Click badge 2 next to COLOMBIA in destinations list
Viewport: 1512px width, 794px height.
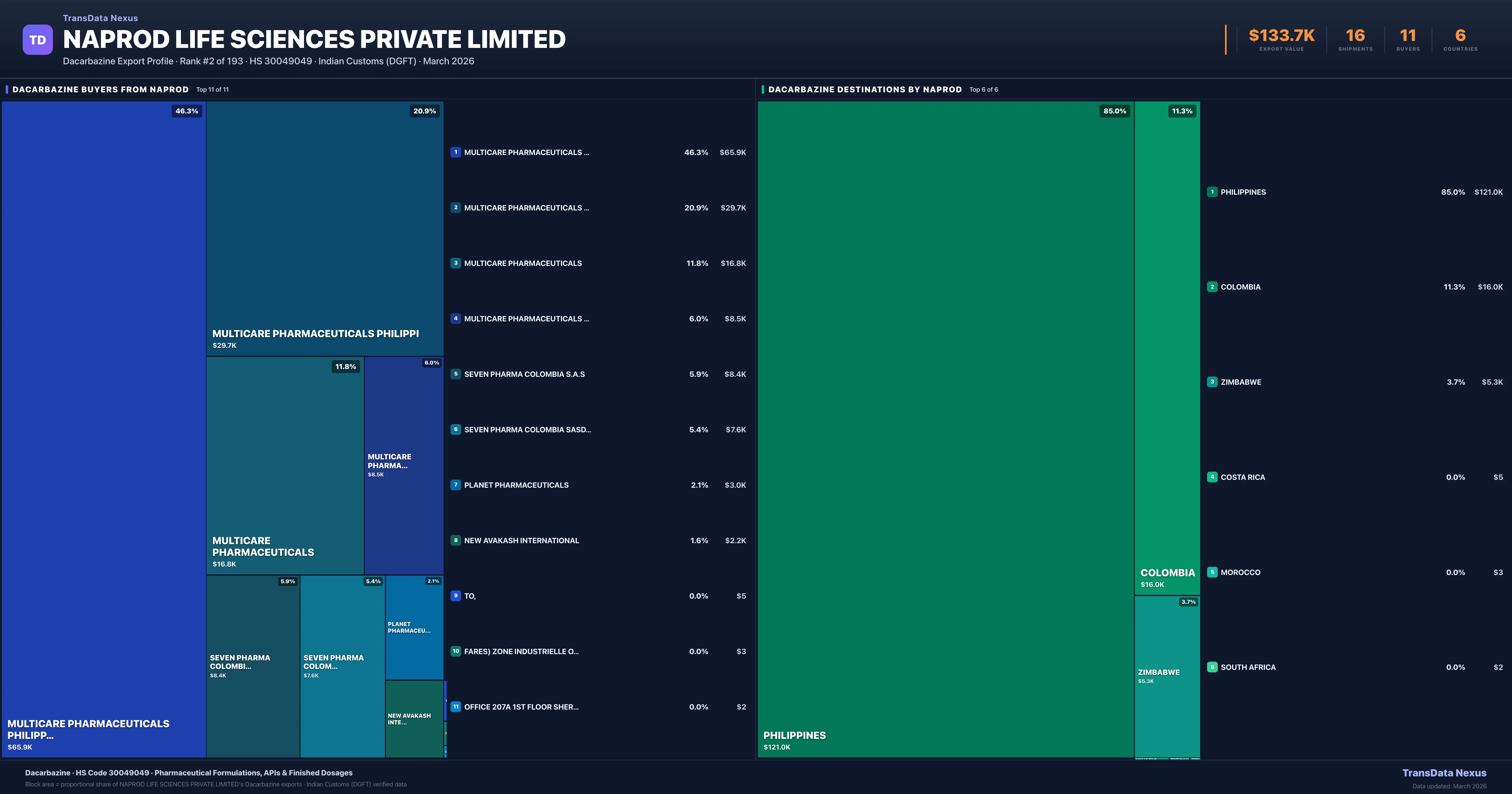1213,287
